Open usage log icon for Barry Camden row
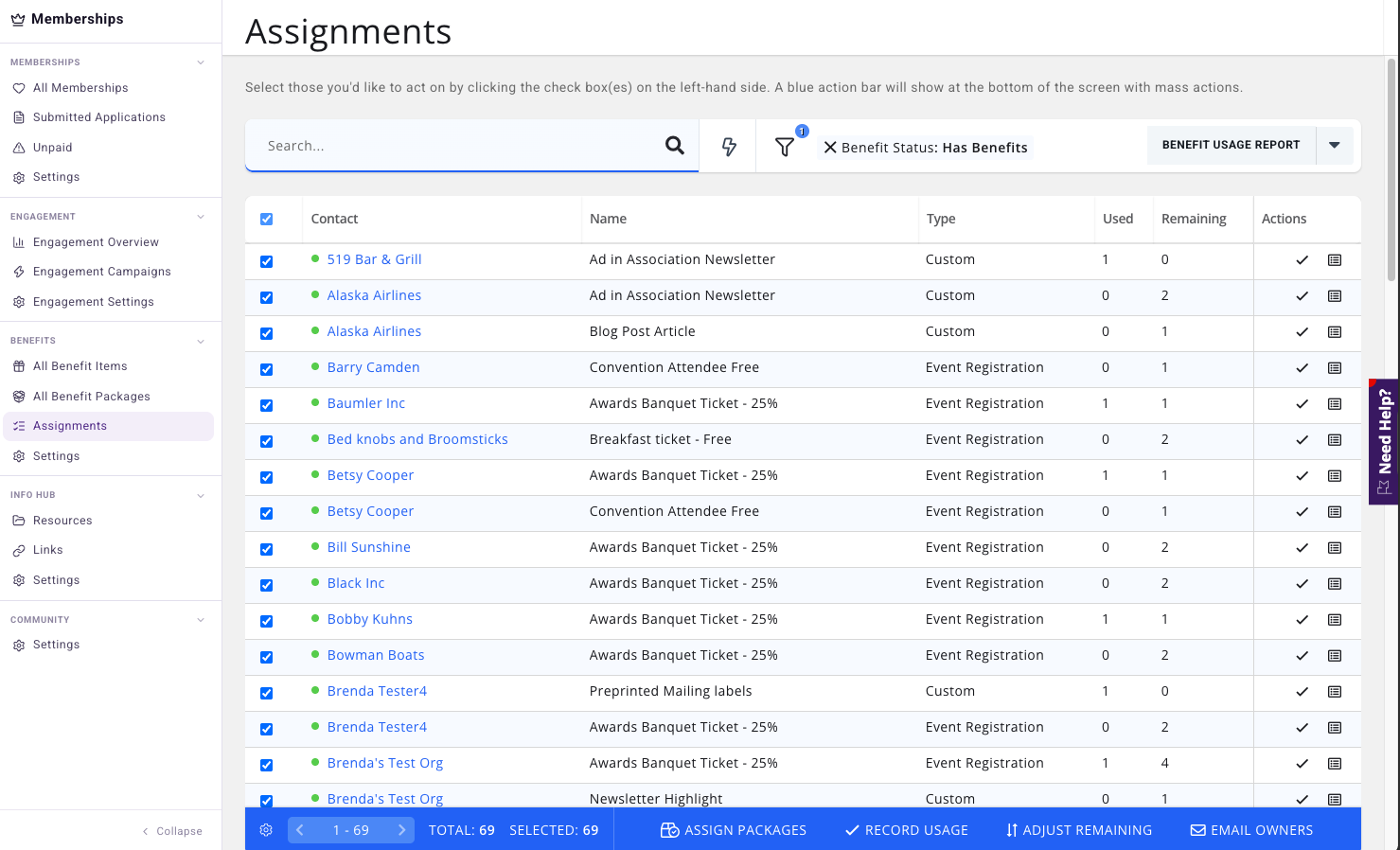Screen dimensions: 1400x850 pos(1335,368)
